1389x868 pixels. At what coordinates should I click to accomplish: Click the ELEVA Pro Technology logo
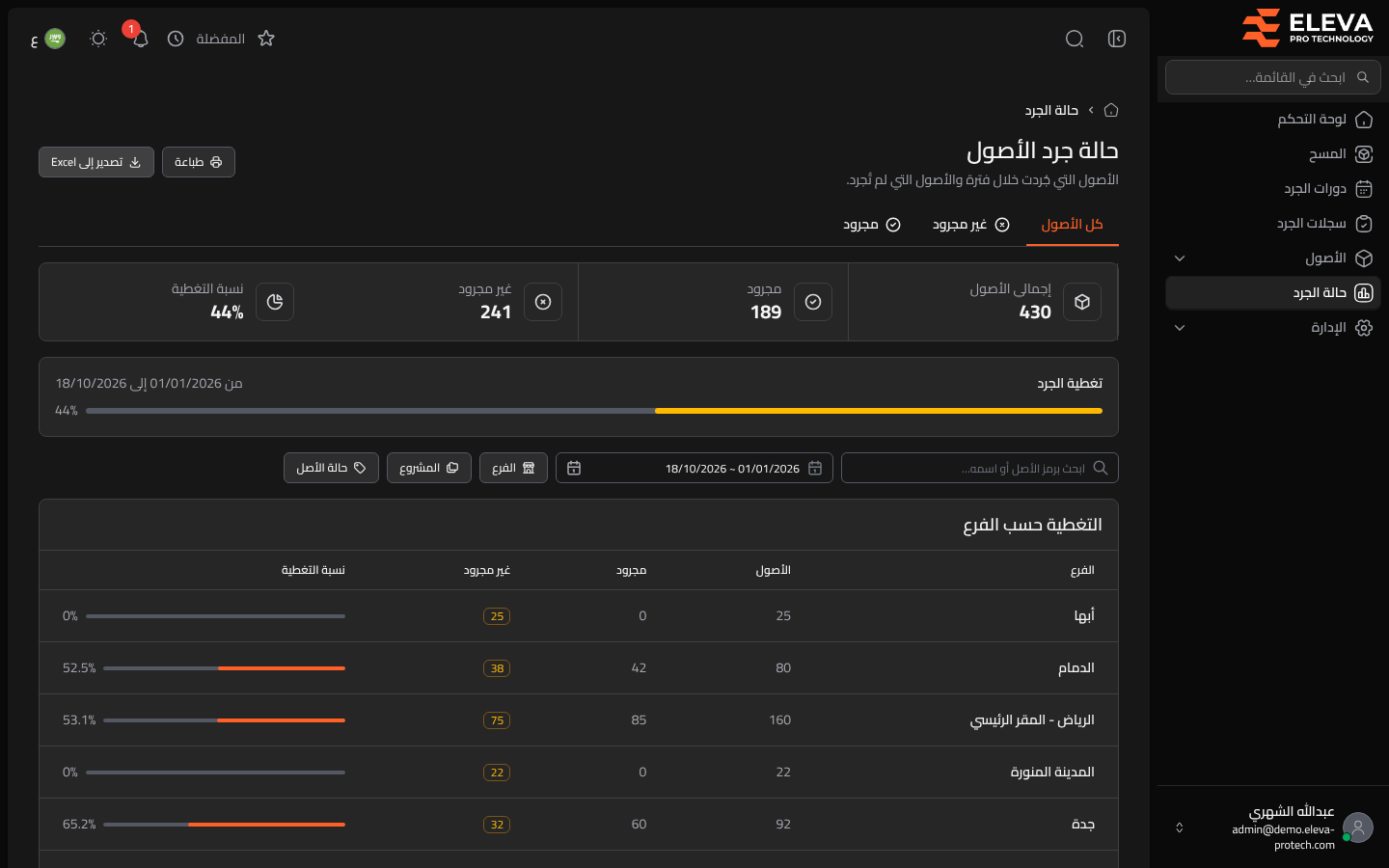coord(1308,27)
